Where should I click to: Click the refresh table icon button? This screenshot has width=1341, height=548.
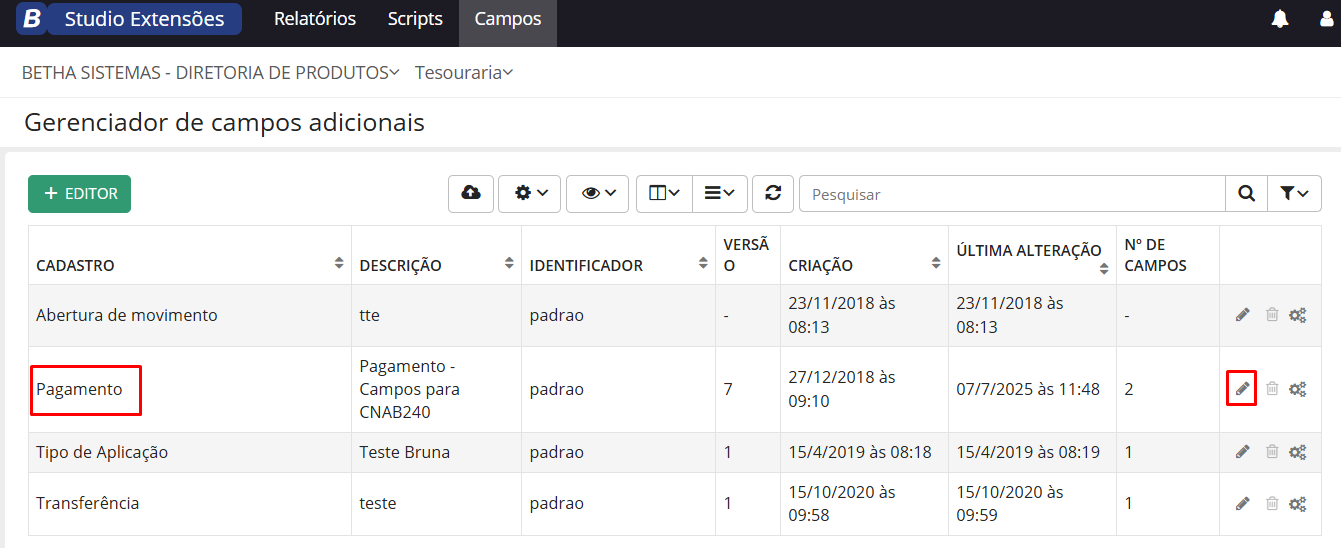[x=773, y=194]
